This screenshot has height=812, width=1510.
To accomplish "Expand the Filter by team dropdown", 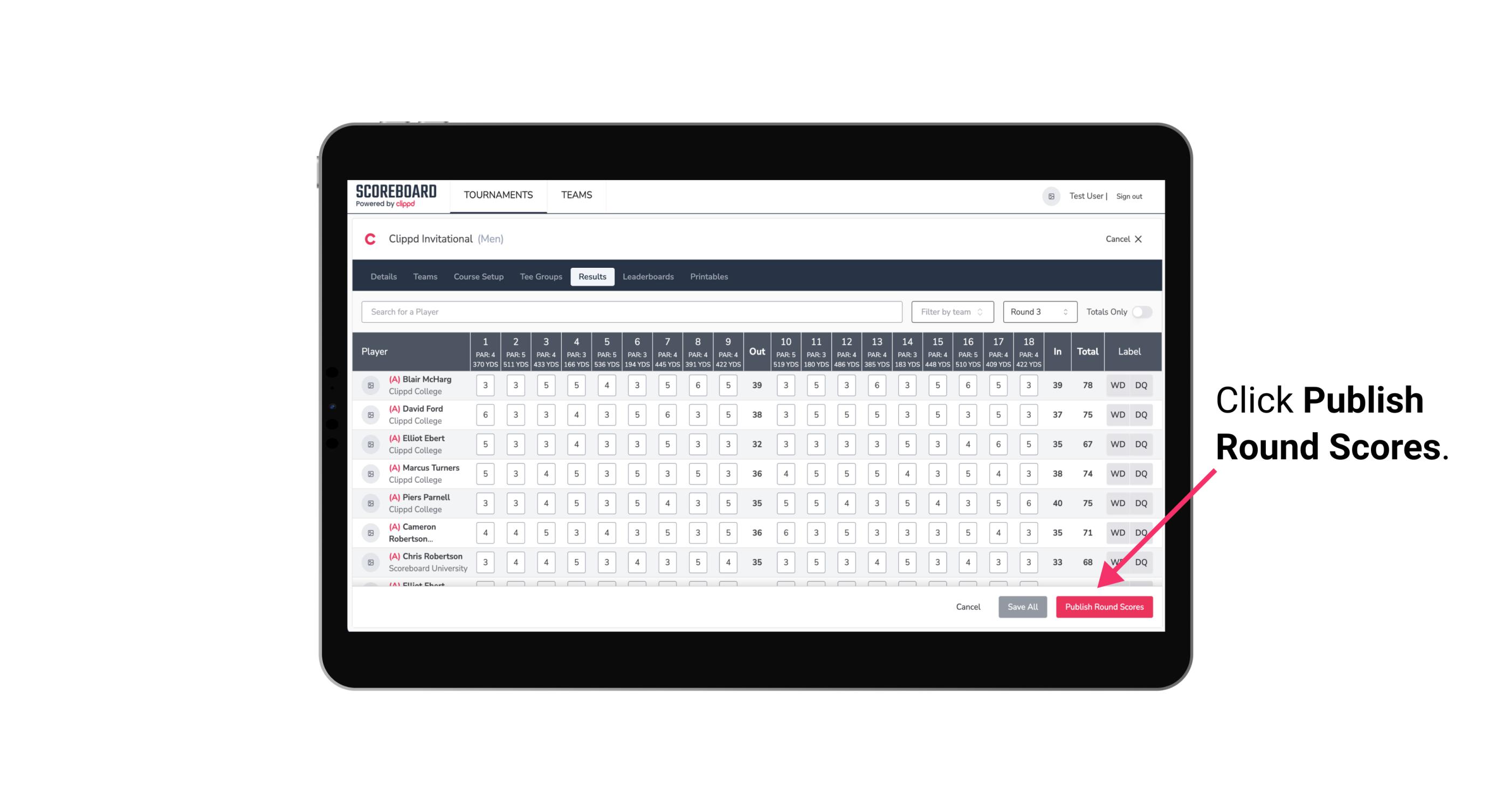I will [951, 312].
